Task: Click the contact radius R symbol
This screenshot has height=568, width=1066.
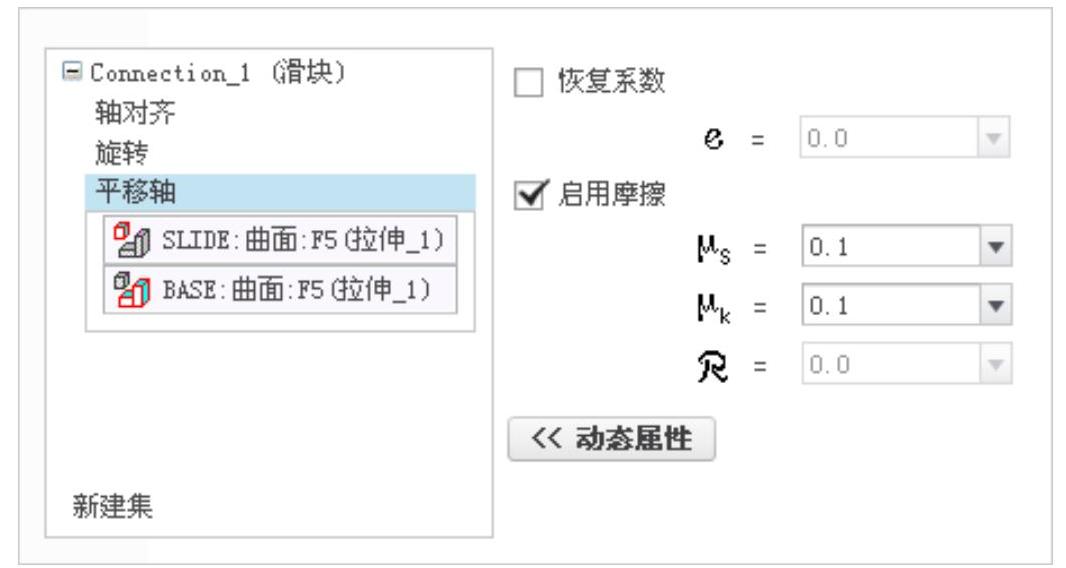Action: click(712, 366)
